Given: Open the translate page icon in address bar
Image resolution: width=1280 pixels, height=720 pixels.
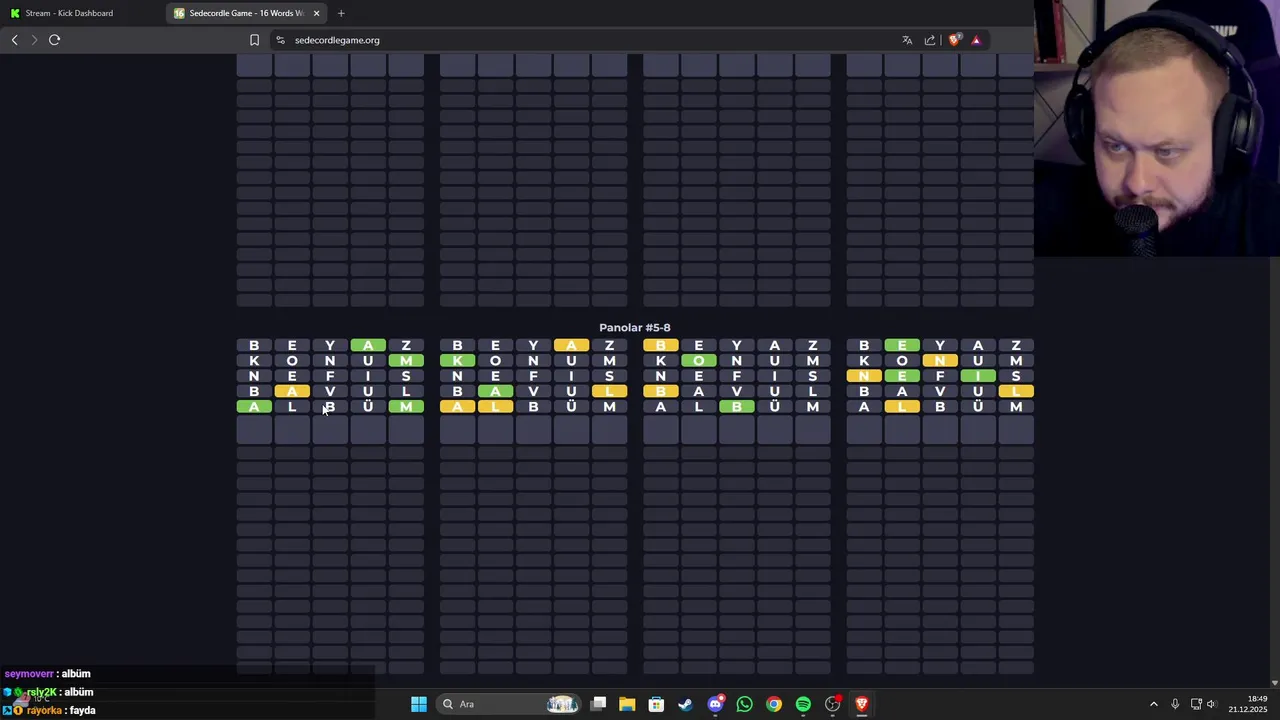Looking at the screenshot, I should [x=907, y=40].
